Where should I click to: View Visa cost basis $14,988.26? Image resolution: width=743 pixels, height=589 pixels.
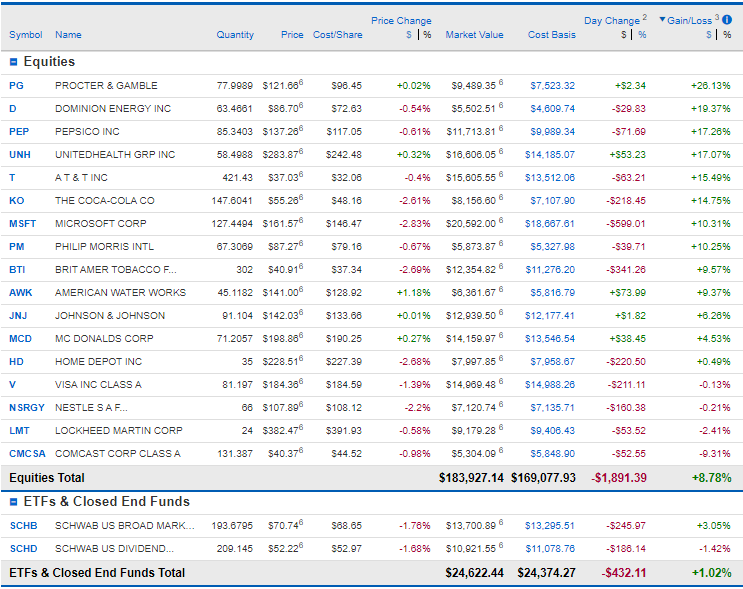tap(550, 385)
